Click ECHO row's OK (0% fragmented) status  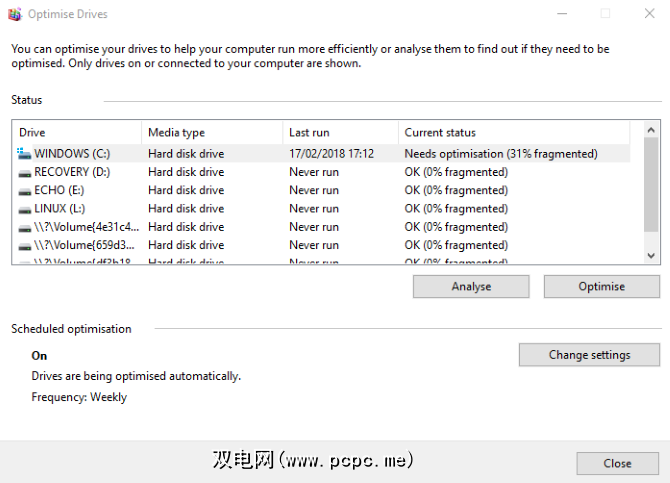click(456, 190)
